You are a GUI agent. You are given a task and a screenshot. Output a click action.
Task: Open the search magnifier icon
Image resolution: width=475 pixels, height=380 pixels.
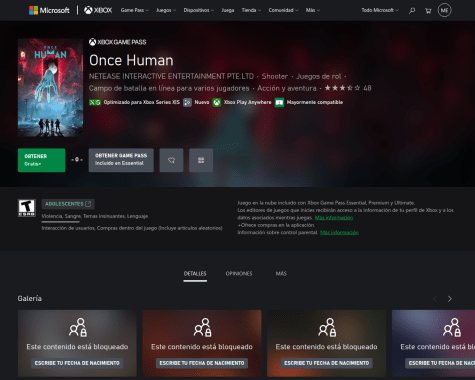(x=412, y=11)
